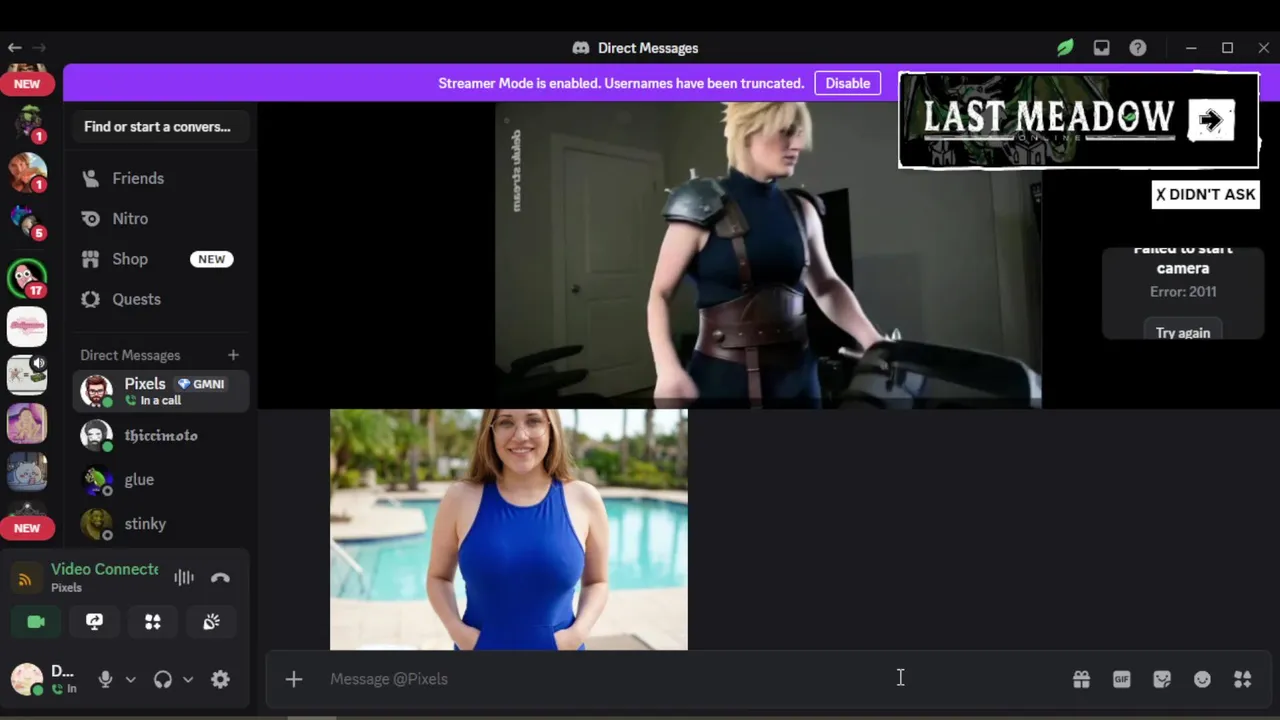Open Quests in the sidebar
1280x720 pixels.
click(160, 299)
